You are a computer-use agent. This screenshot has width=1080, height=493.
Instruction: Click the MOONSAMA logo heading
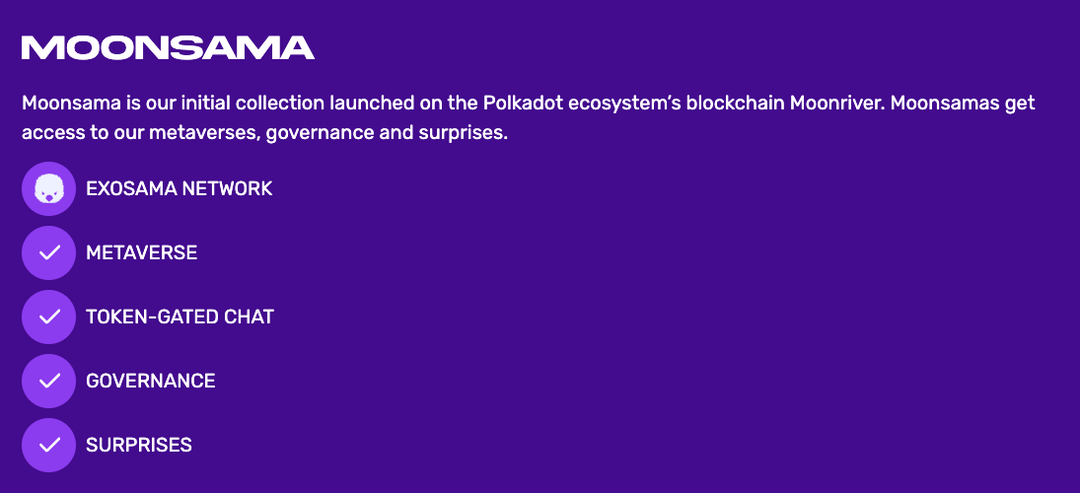pyautogui.click(x=168, y=48)
